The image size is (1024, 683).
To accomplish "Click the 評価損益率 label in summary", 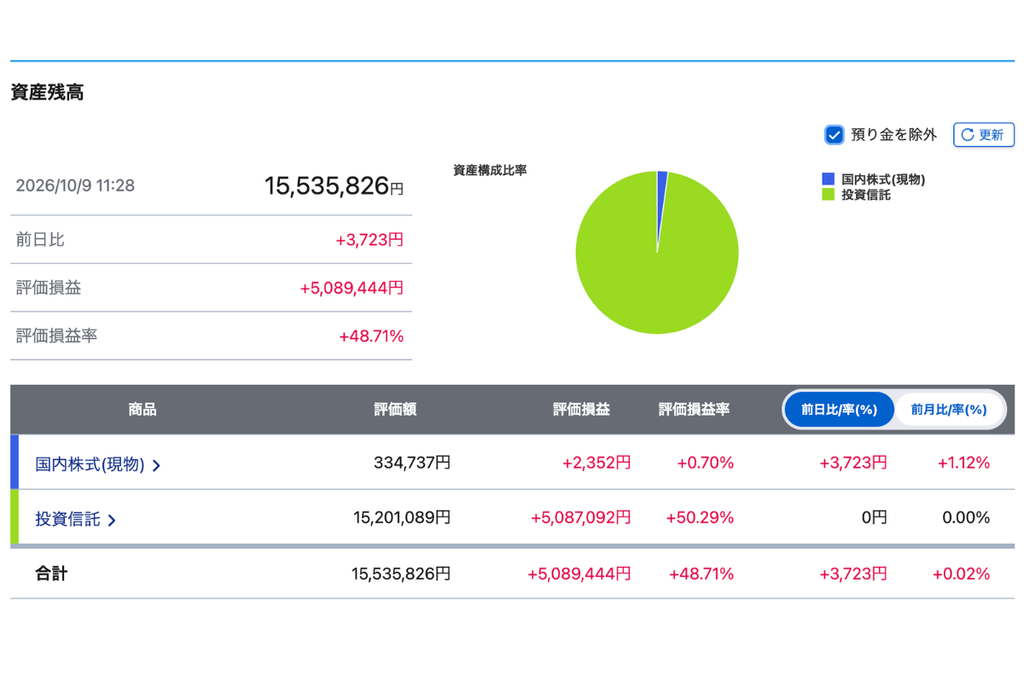I will click(56, 336).
